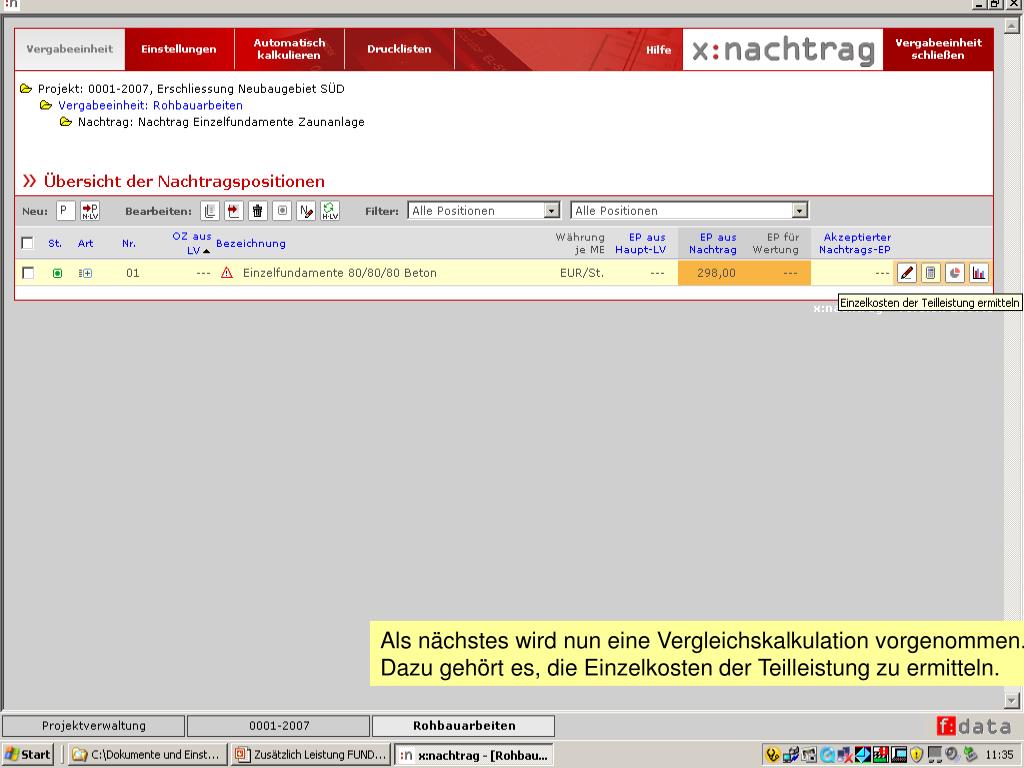Open the Einstellungen tab
Image resolution: width=1024 pixels, height=768 pixels.
179,49
